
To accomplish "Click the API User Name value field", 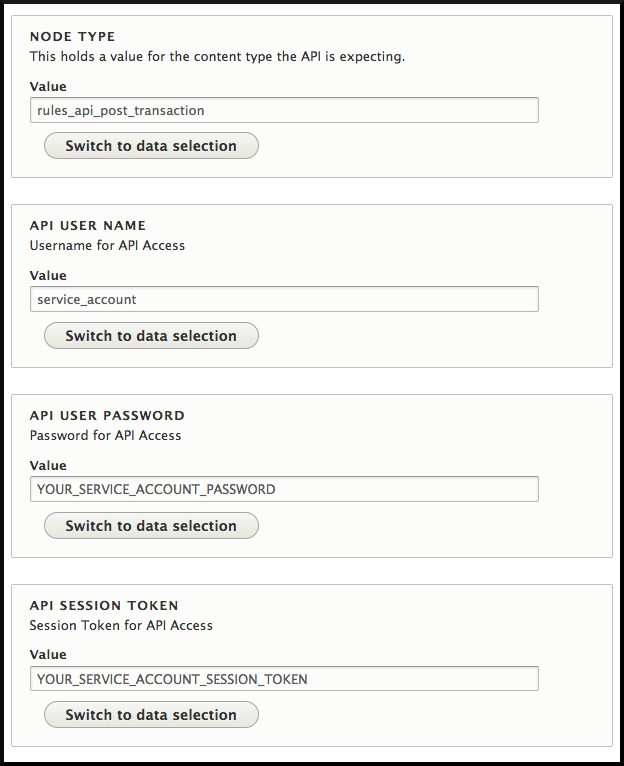I will click(x=284, y=299).
